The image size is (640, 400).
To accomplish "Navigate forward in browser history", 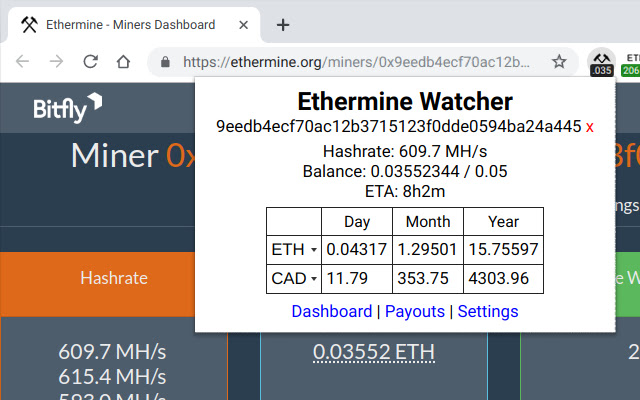I will [56, 62].
